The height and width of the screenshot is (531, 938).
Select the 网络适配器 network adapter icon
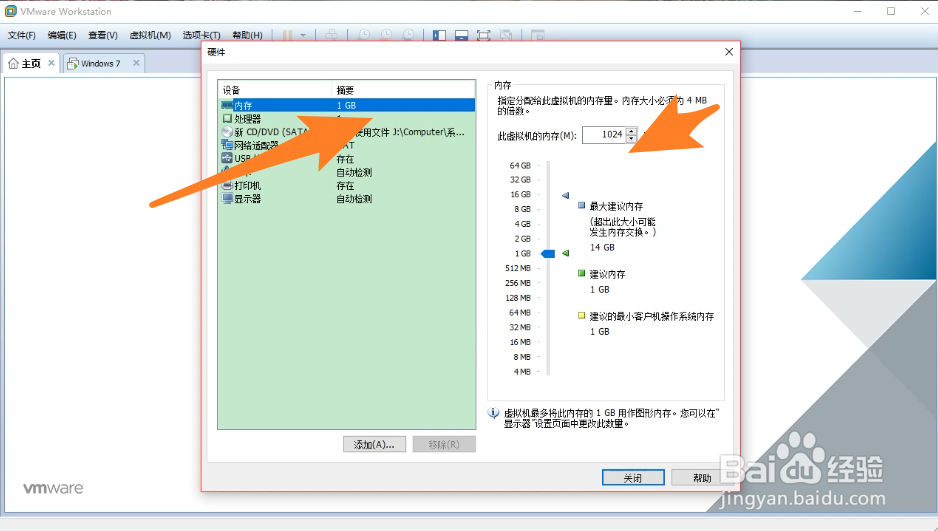point(227,145)
